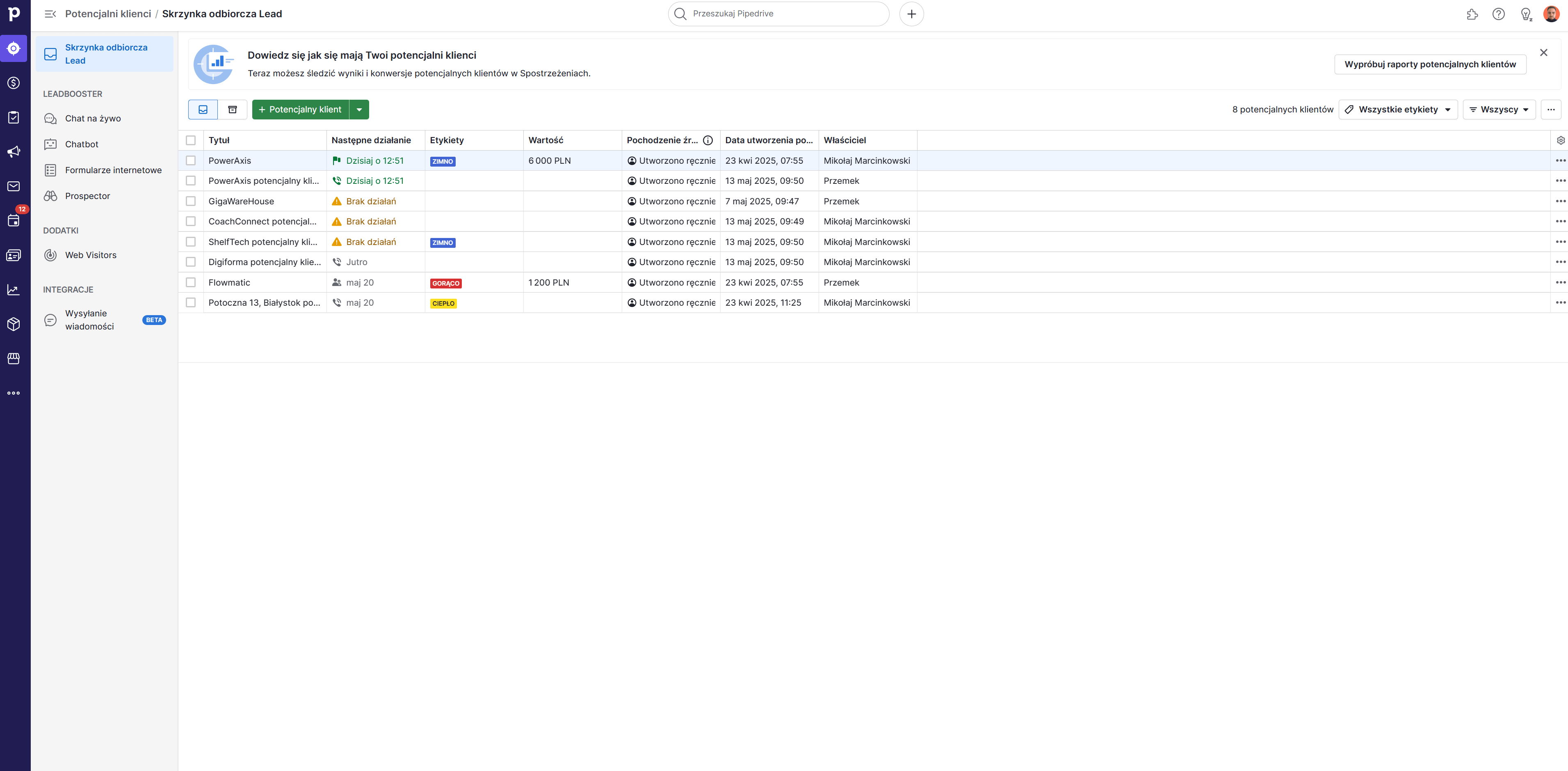Check the Flowmatic row checkbox
Image resolution: width=1568 pixels, height=771 pixels.
pos(191,283)
